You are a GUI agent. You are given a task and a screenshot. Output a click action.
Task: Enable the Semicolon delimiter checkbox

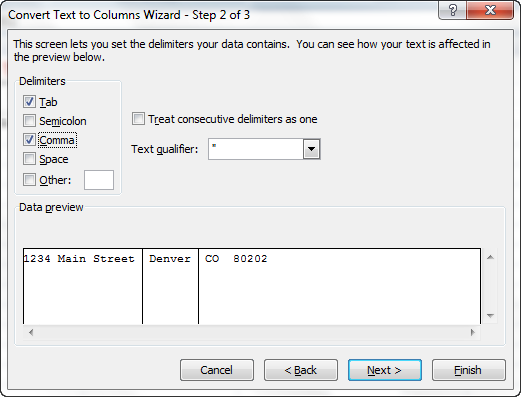point(29,121)
